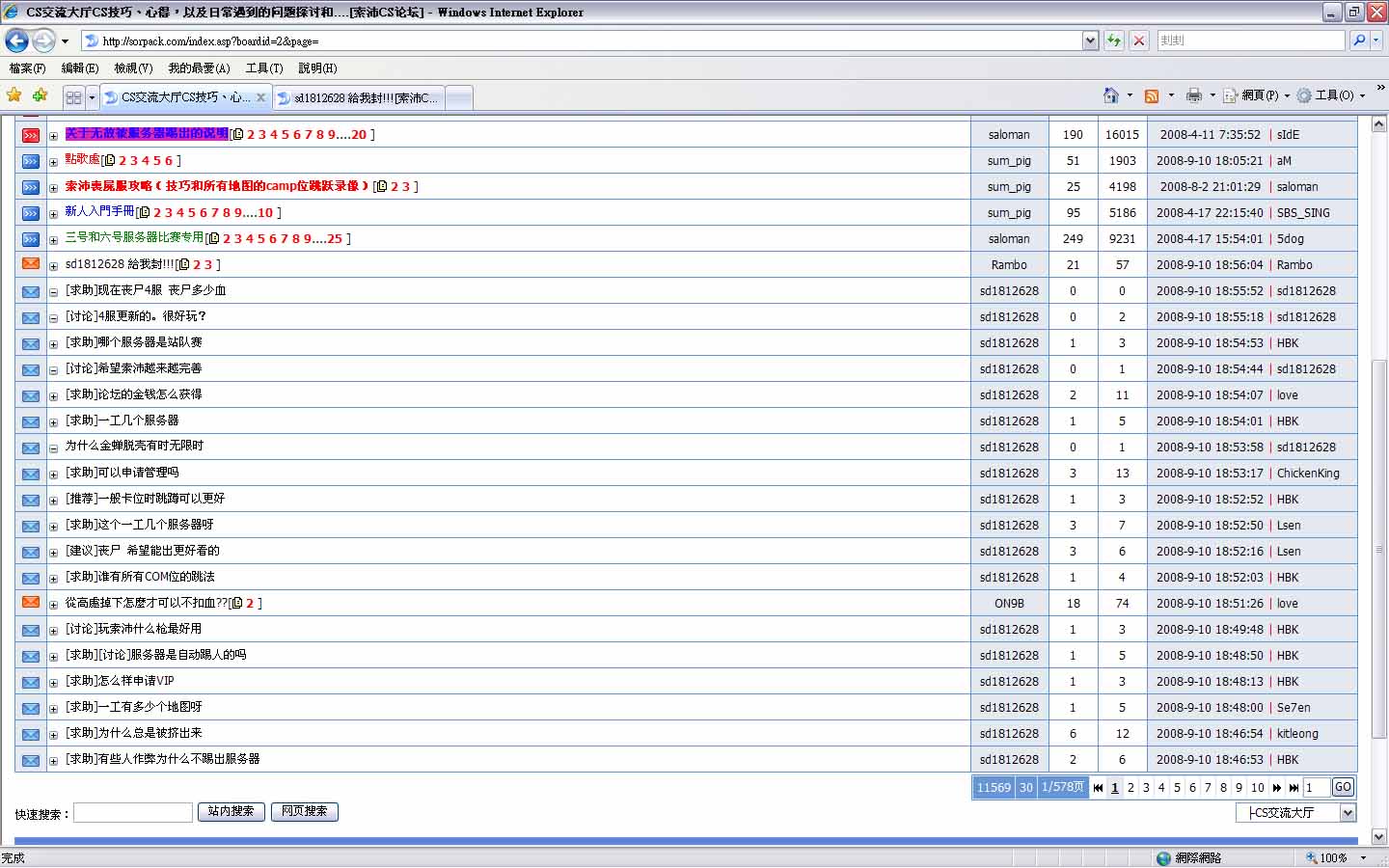Click the RSS feeds icon
Screen dimensions: 1389x868
coord(1151,95)
